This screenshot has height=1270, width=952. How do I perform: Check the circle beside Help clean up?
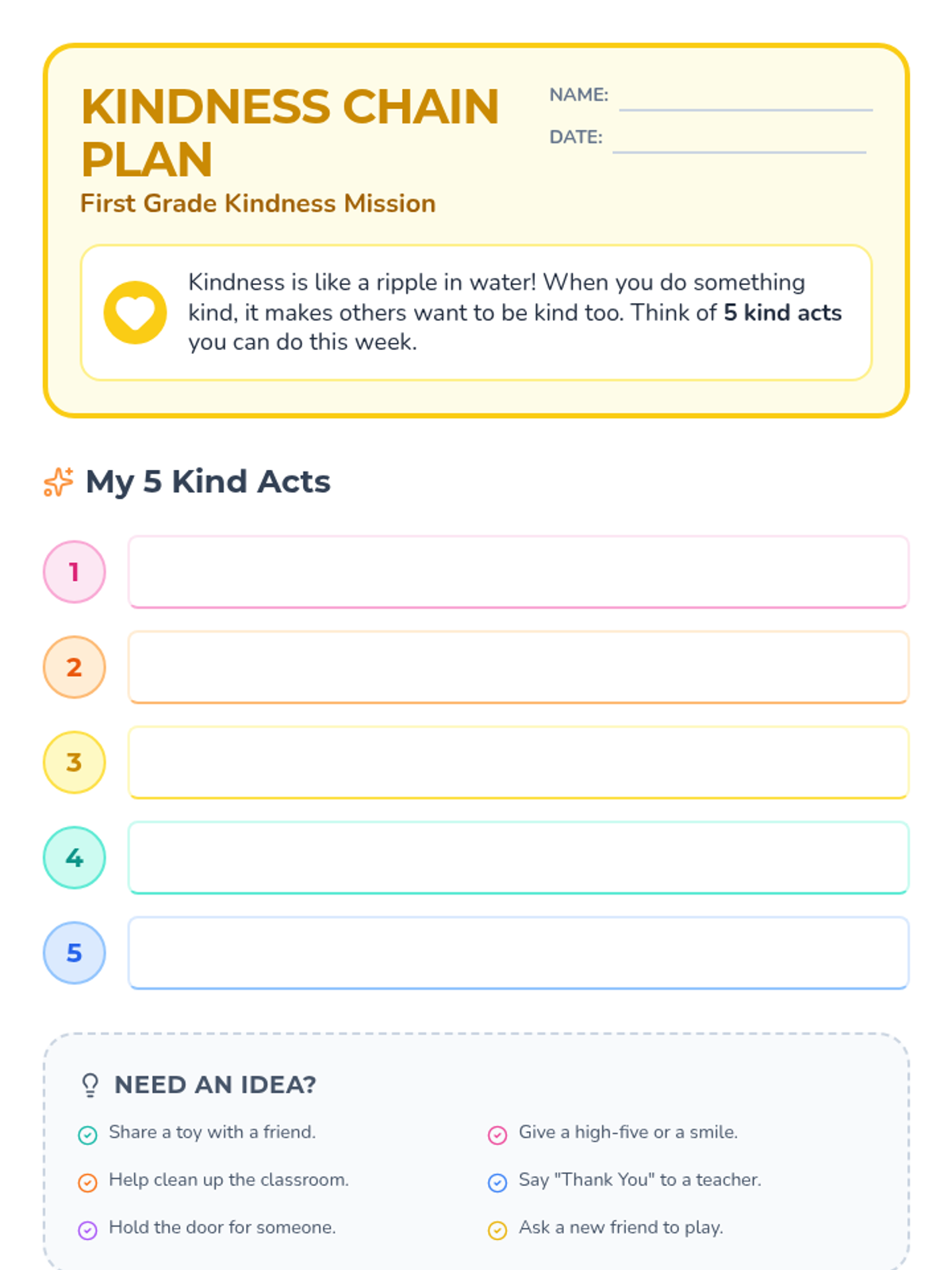pyautogui.click(x=88, y=1182)
